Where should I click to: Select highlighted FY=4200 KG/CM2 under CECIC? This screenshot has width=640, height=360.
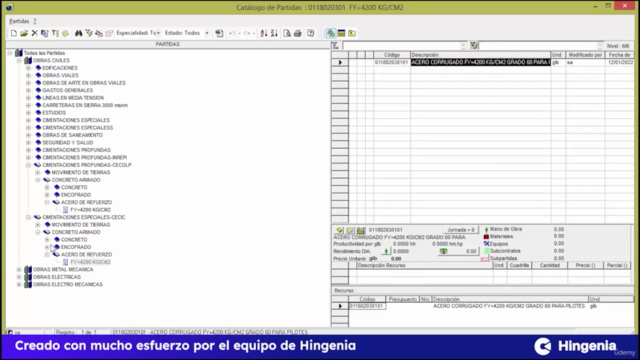pos(90,262)
